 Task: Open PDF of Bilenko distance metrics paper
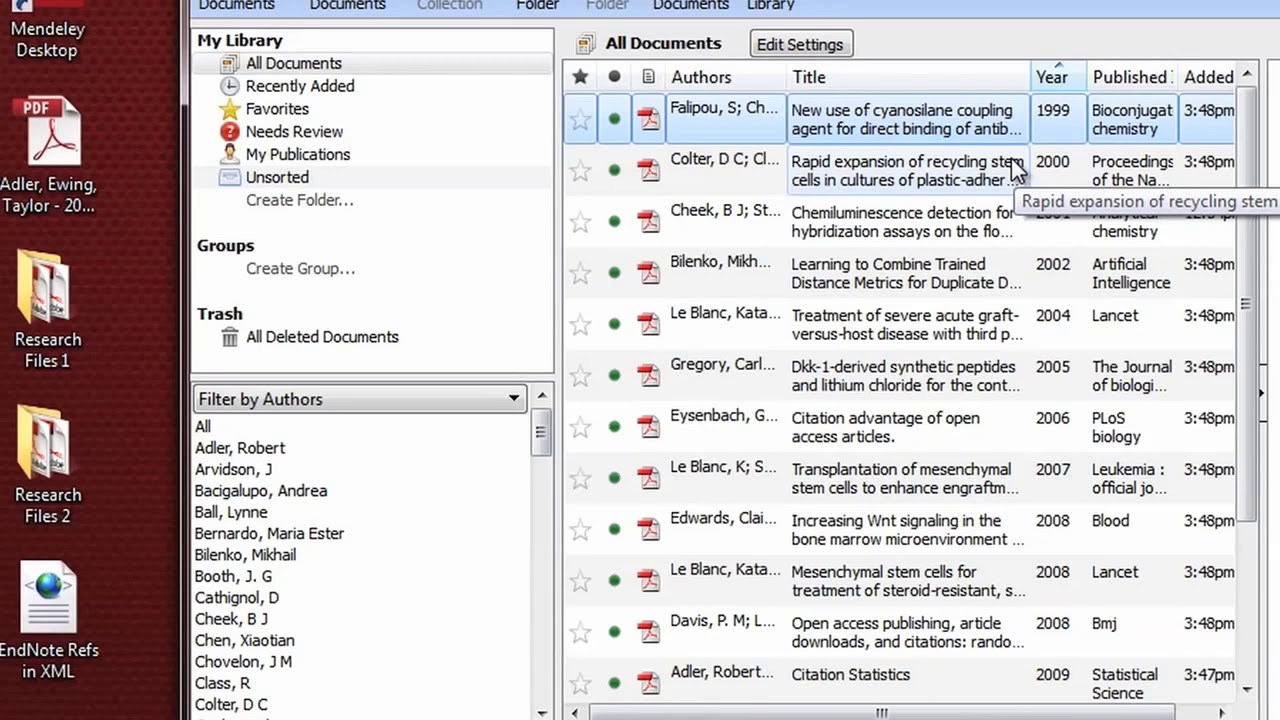tap(649, 272)
